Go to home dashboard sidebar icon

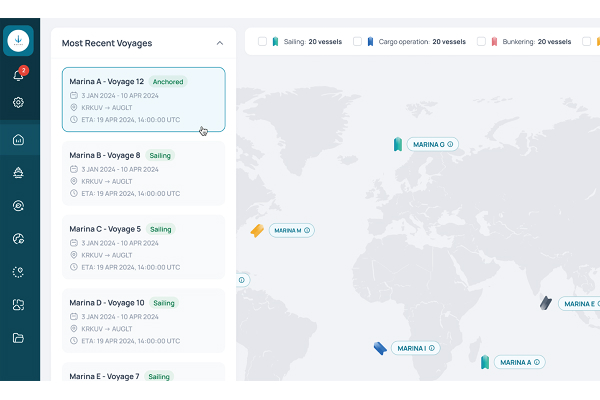(19, 140)
